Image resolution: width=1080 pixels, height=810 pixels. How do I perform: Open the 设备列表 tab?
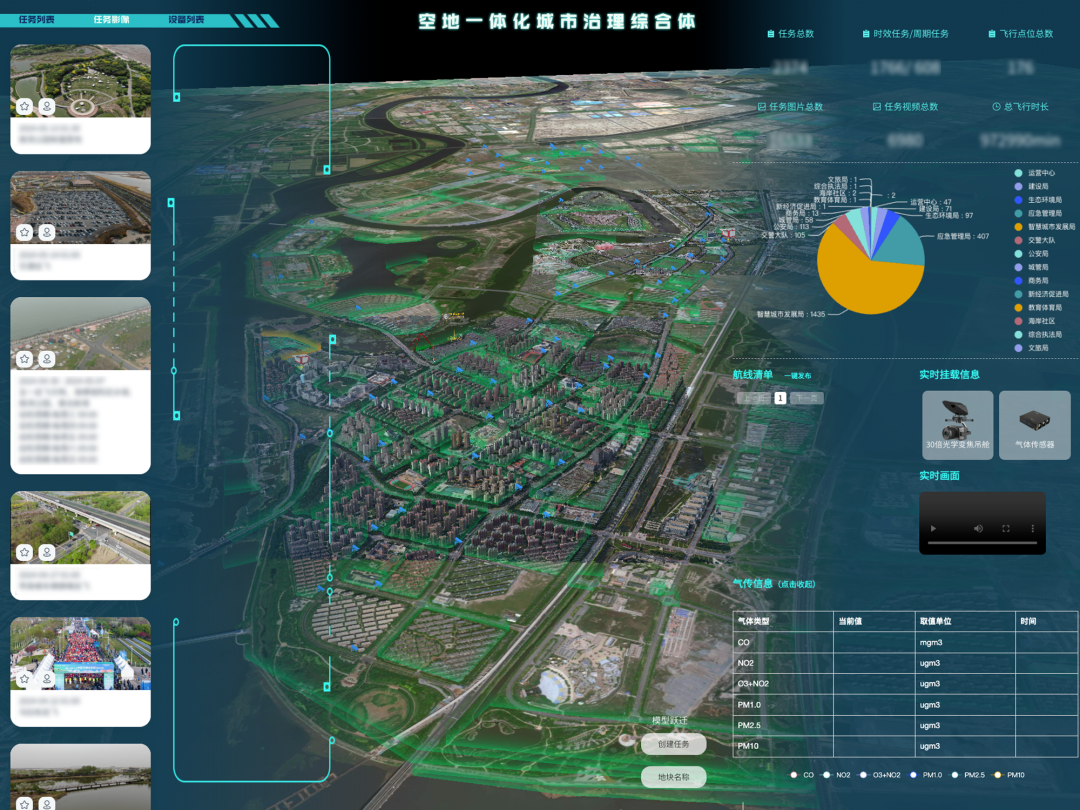[186, 20]
